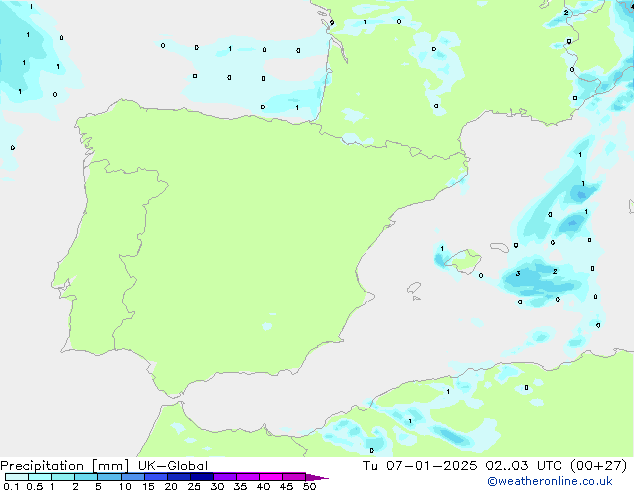This screenshot has height=490, width=634.
Task: Click the legend label '30'
Action: click(217, 486)
